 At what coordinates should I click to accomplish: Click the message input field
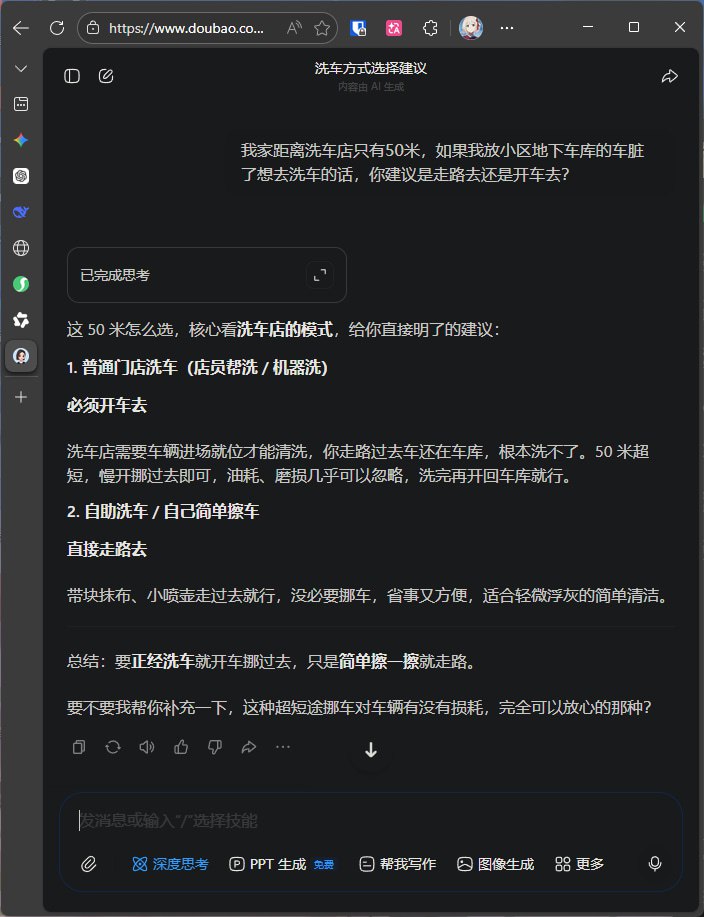(x=370, y=821)
